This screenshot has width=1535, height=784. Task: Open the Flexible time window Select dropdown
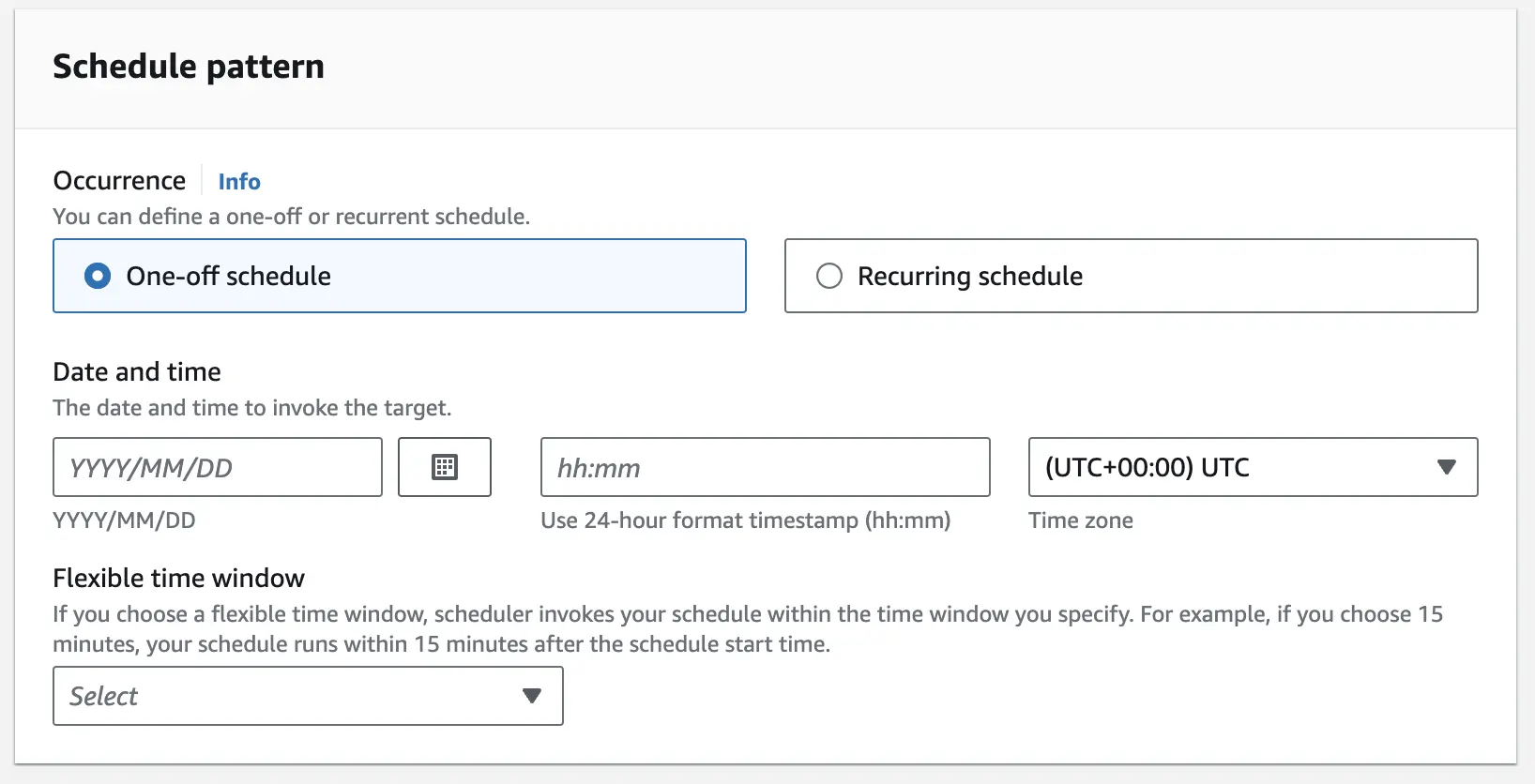308,696
